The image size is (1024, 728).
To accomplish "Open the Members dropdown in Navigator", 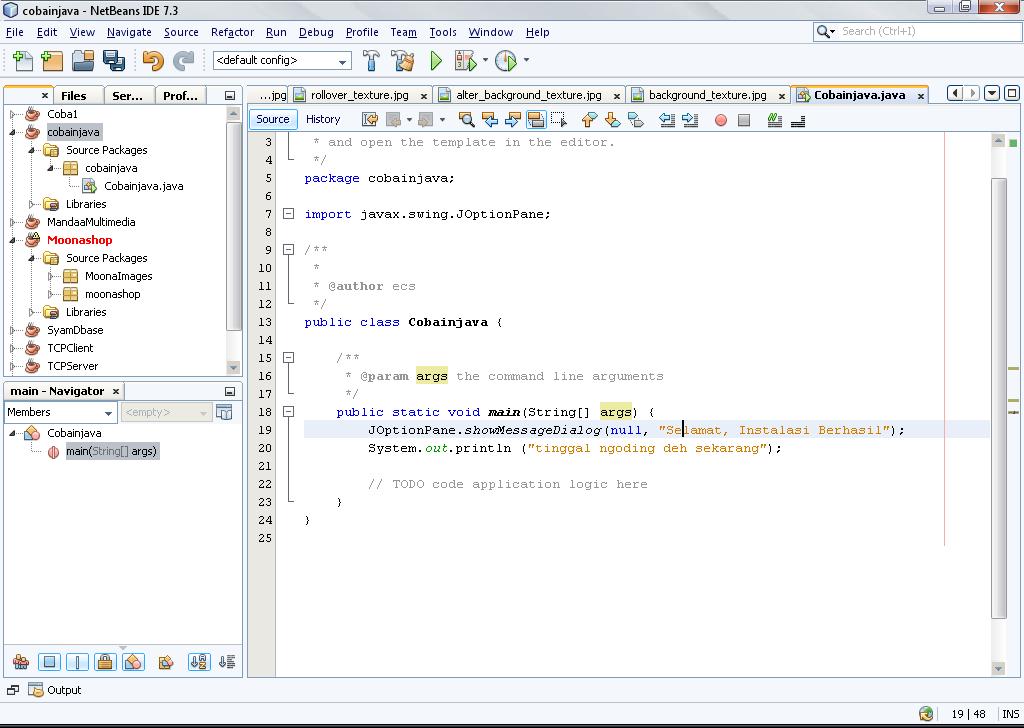I will click(x=60, y=412).
